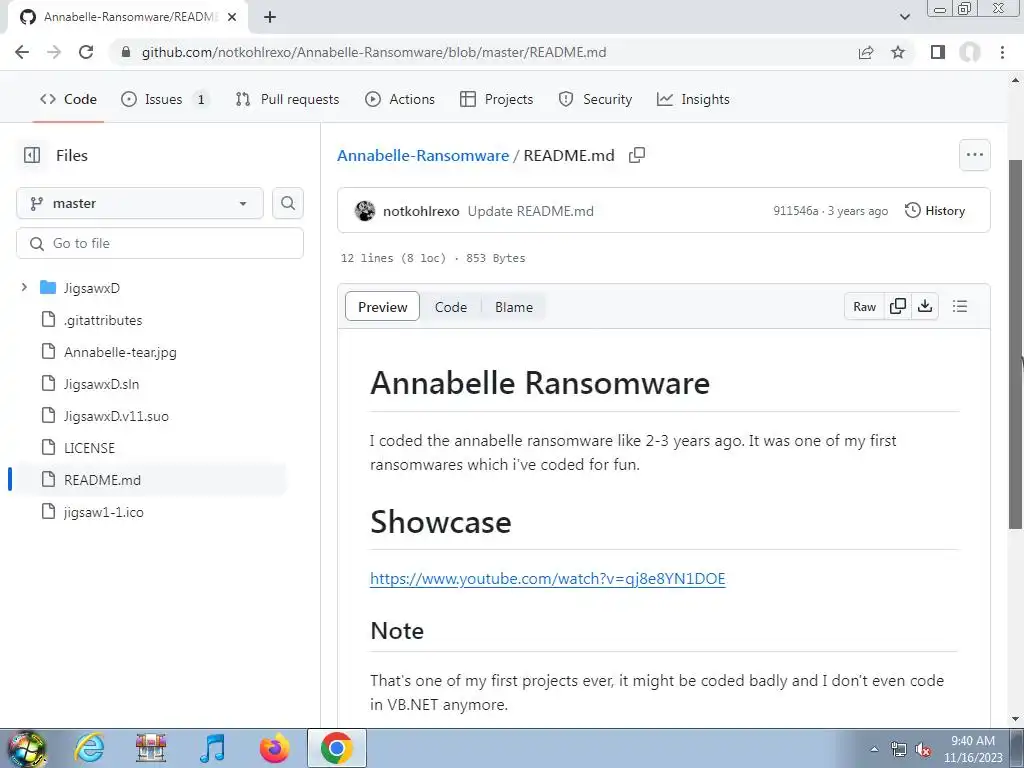Select Annabelle-tear.jpg file

[x=120, y=352]
